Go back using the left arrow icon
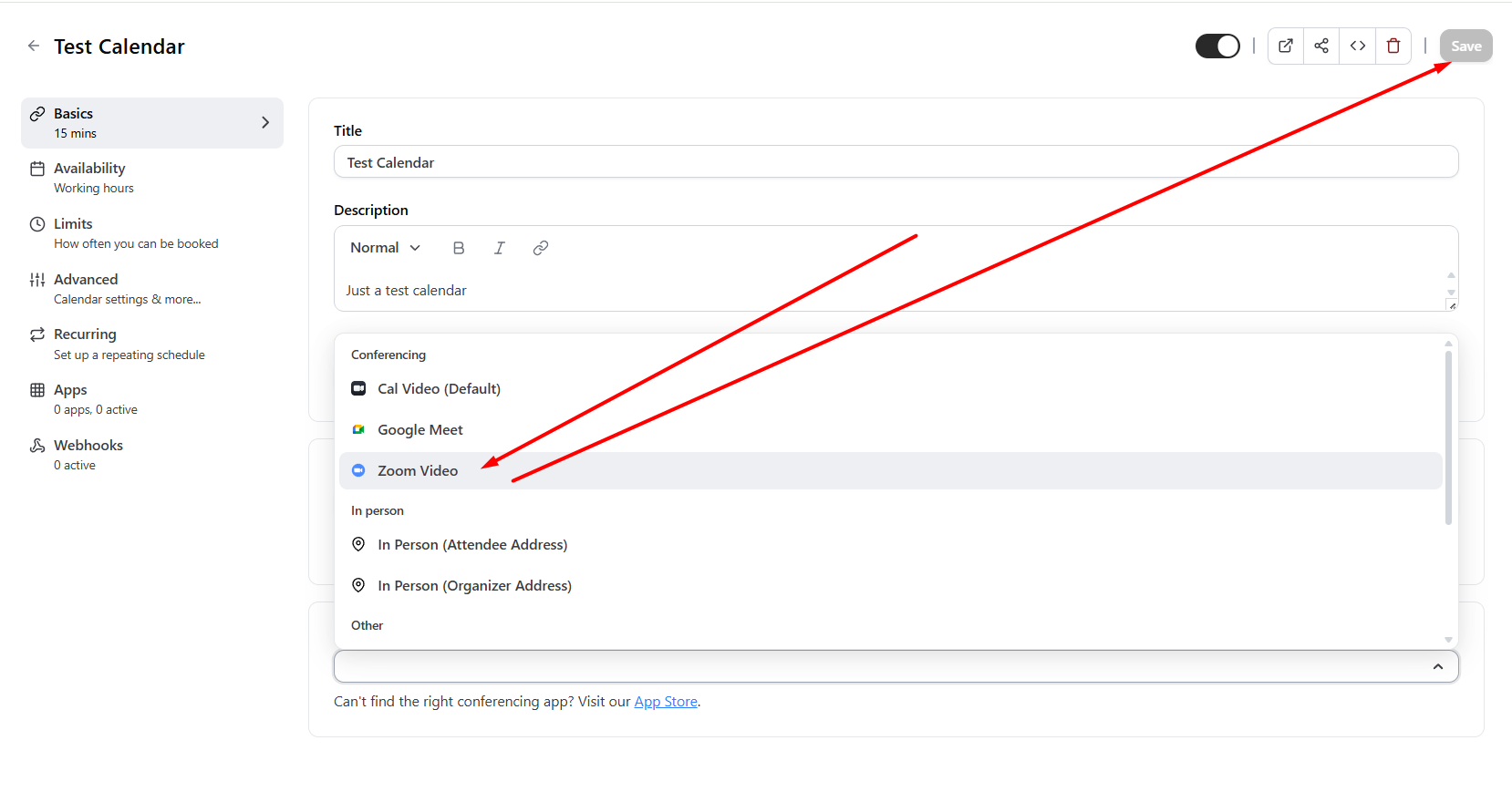The image size is (1512, 792). pos(34,46)
